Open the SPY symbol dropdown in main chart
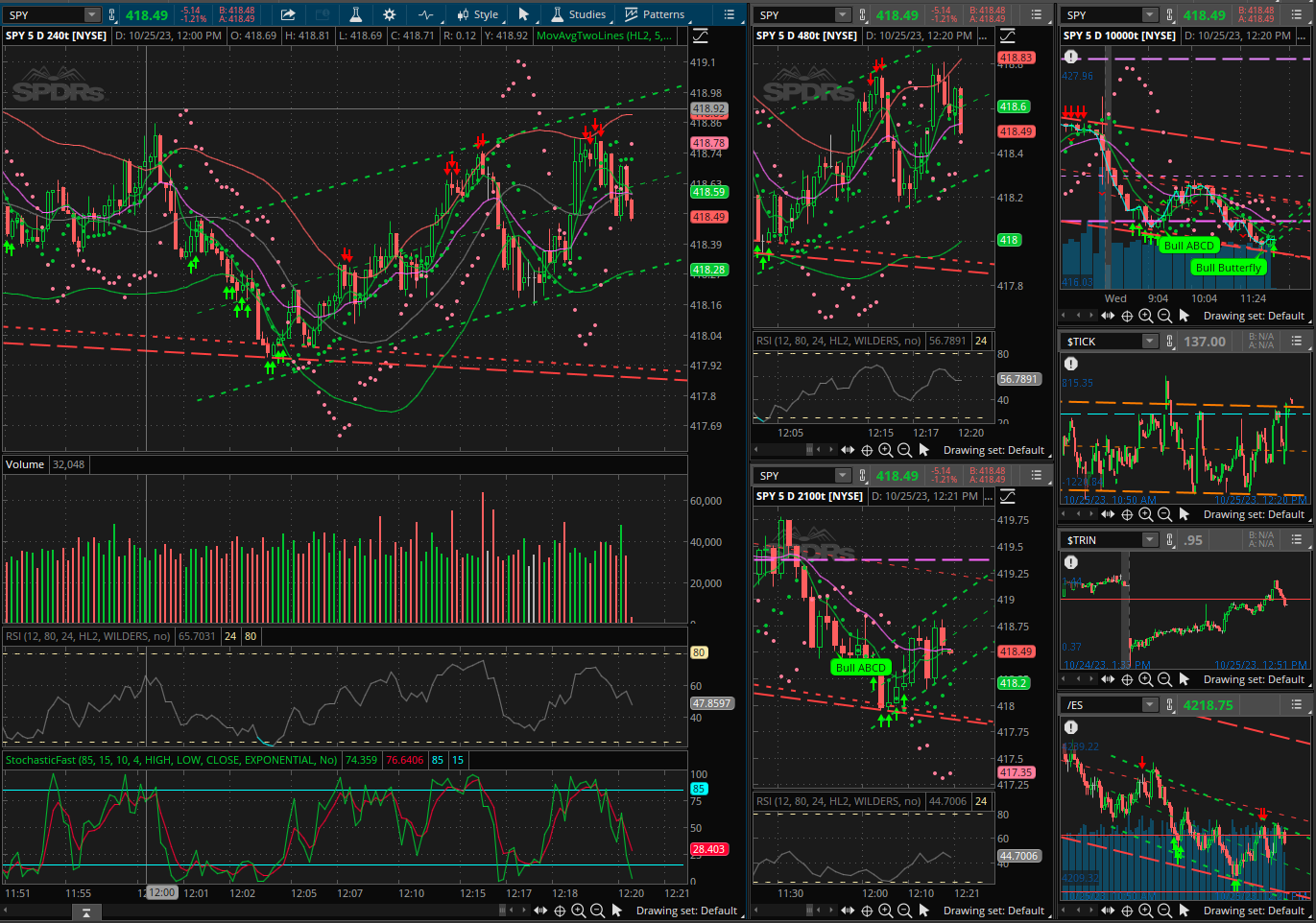 click(91, 14)
